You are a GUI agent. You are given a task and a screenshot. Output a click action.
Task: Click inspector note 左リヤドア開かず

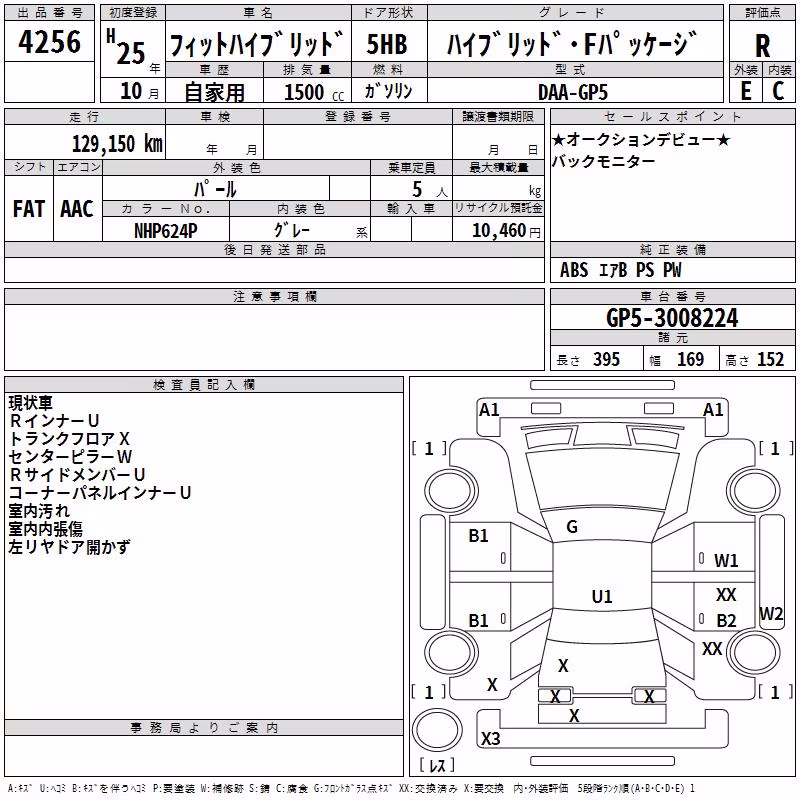click(69, 547)
